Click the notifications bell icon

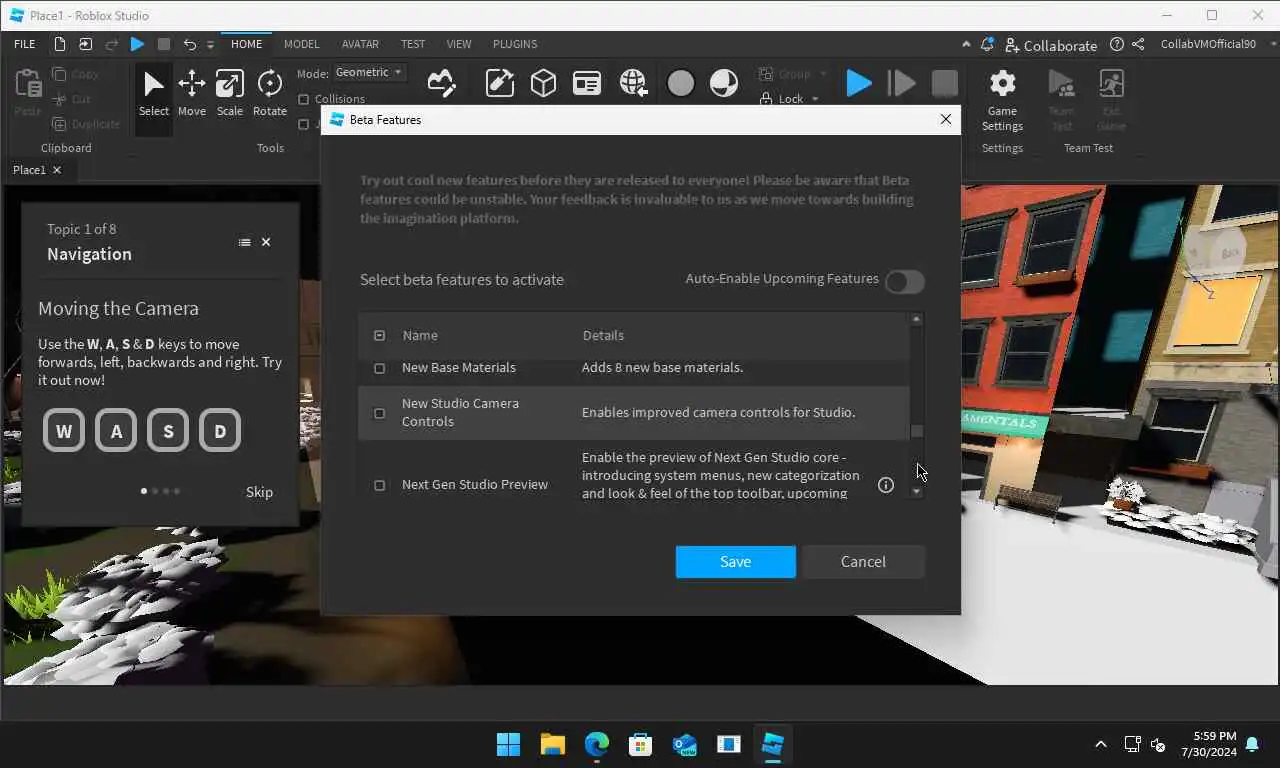point(987,45)
